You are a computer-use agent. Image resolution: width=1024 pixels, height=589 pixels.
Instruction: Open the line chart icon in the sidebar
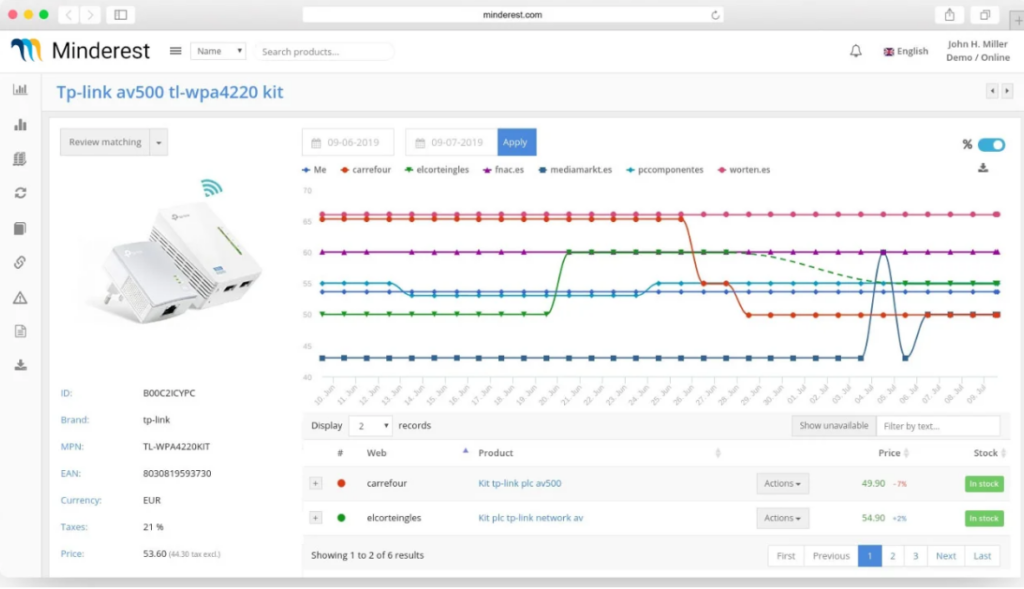point(20,89)
